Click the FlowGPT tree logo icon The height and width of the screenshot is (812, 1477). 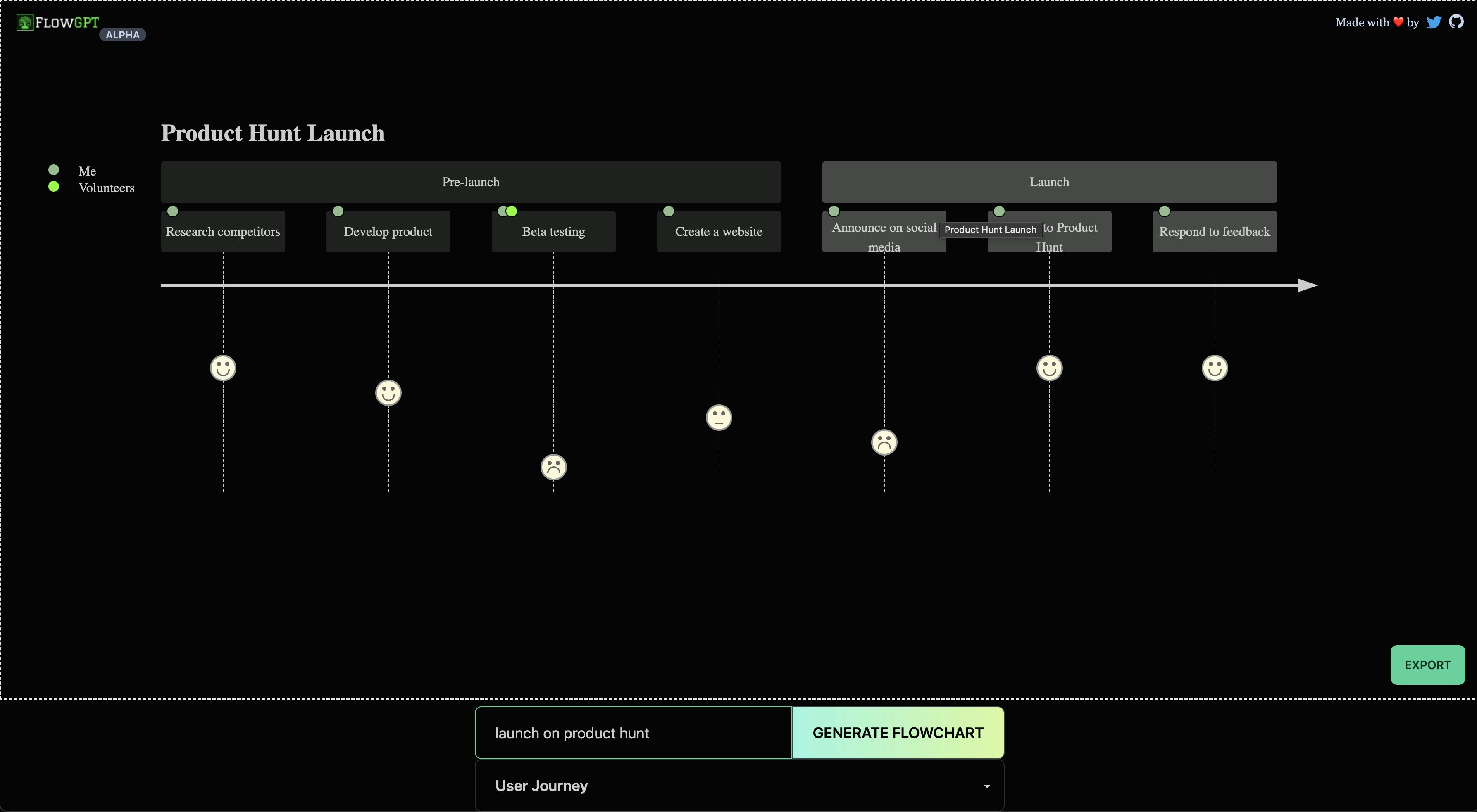pyautogui.click(x=25, y=23)
